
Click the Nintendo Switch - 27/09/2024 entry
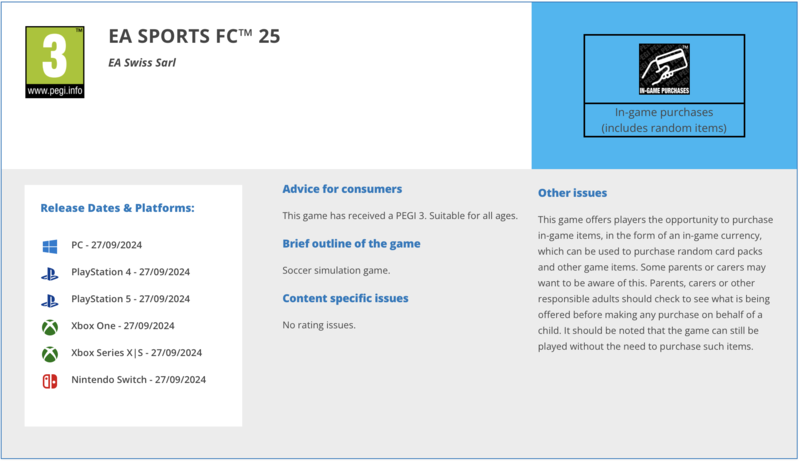139,380
